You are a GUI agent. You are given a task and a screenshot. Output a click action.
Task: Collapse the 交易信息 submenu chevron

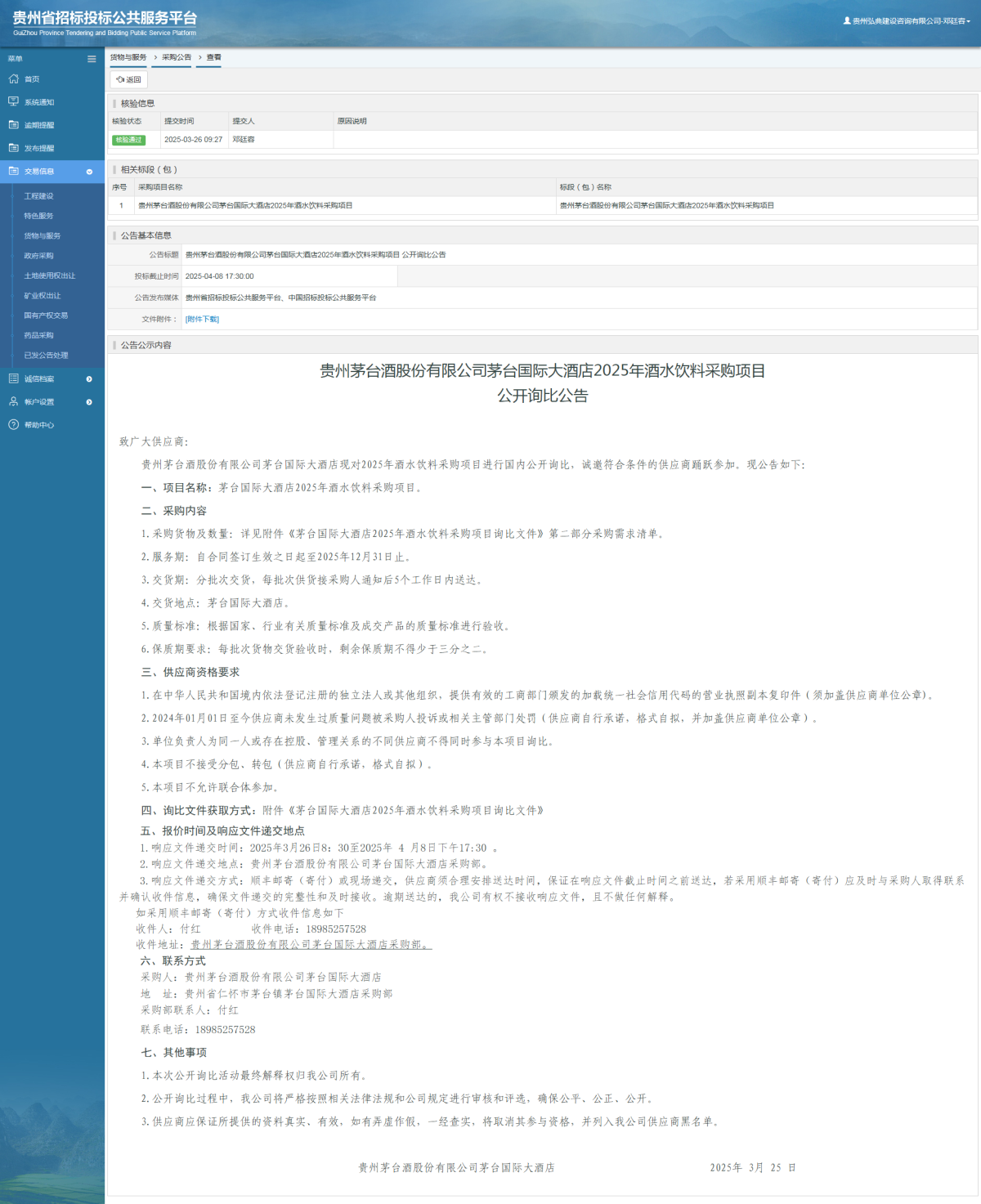(90, 172)
